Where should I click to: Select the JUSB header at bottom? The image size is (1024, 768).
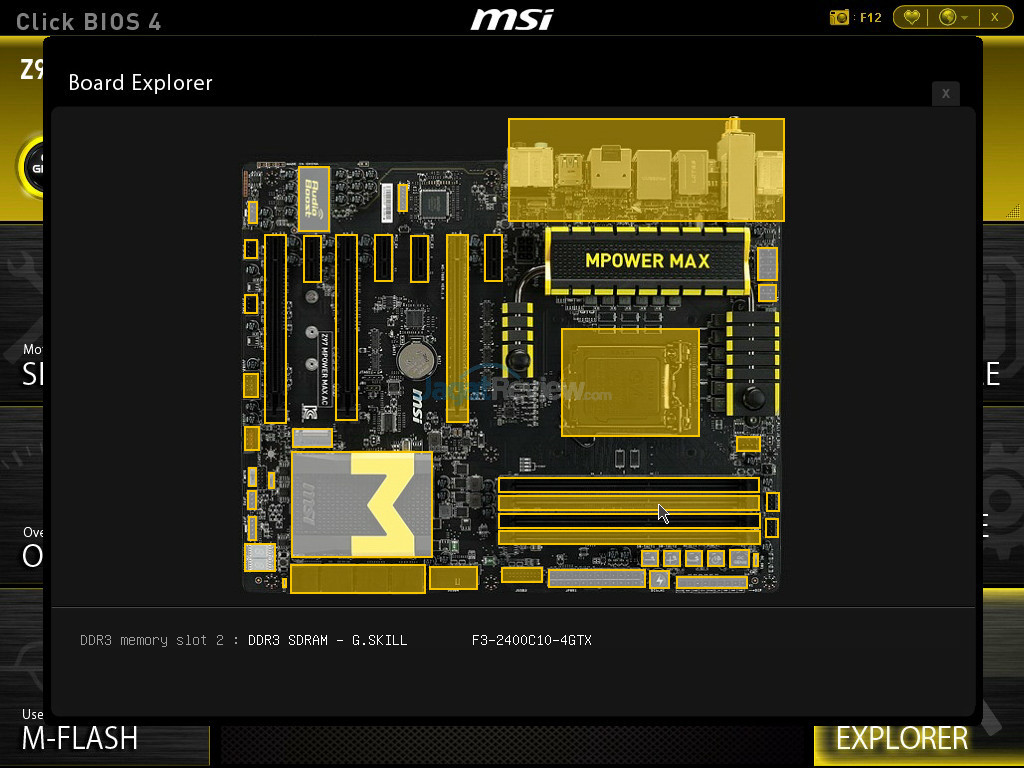(521, 575)
